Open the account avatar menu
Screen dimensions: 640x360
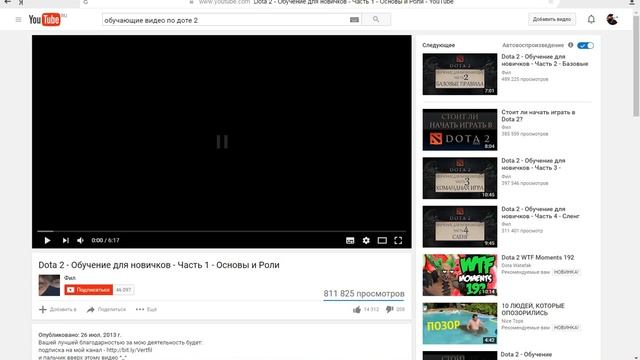[x=612, y=19]
